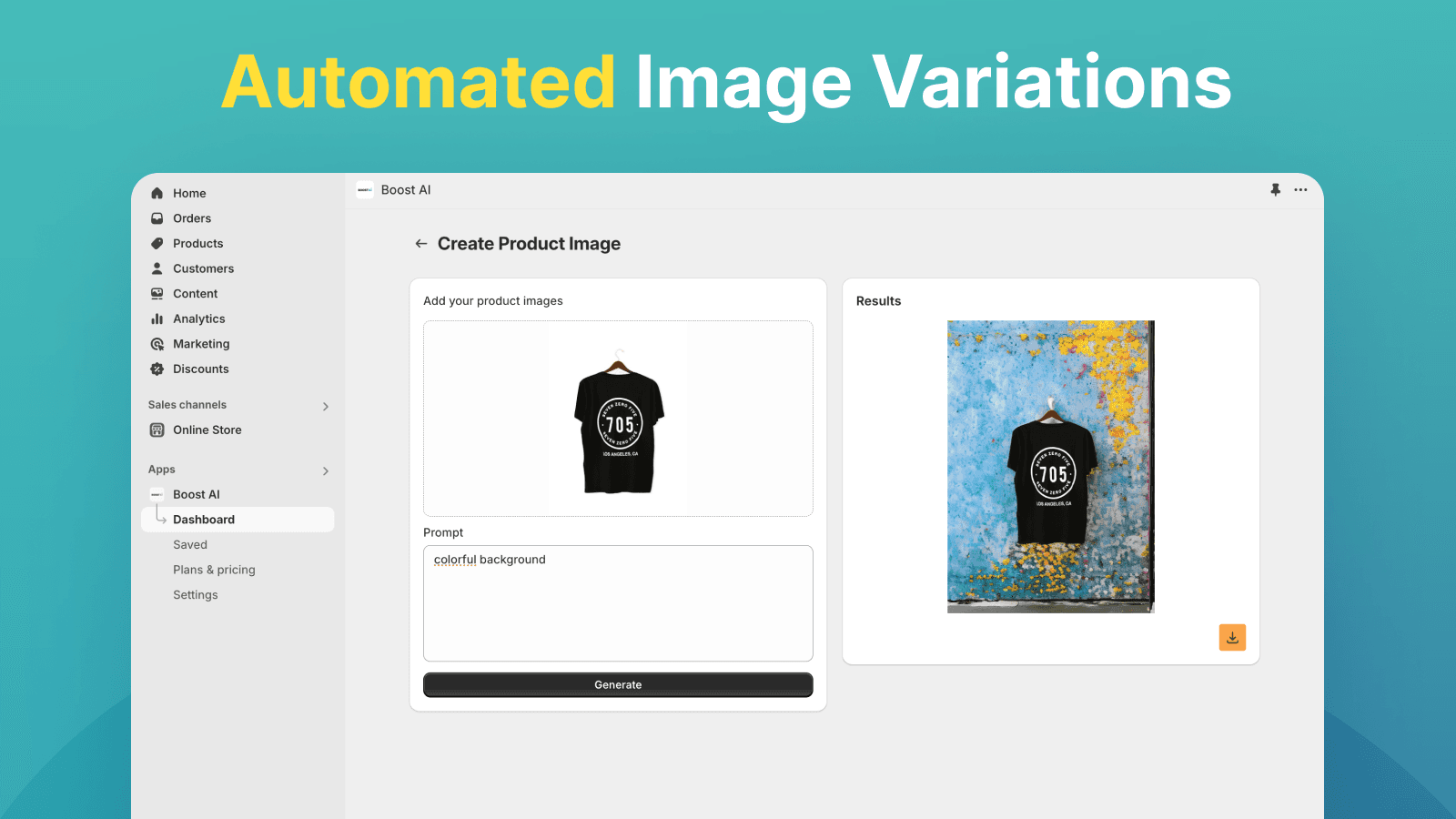Click the Discounts badge icon
1456x819 pixels.
157,369
